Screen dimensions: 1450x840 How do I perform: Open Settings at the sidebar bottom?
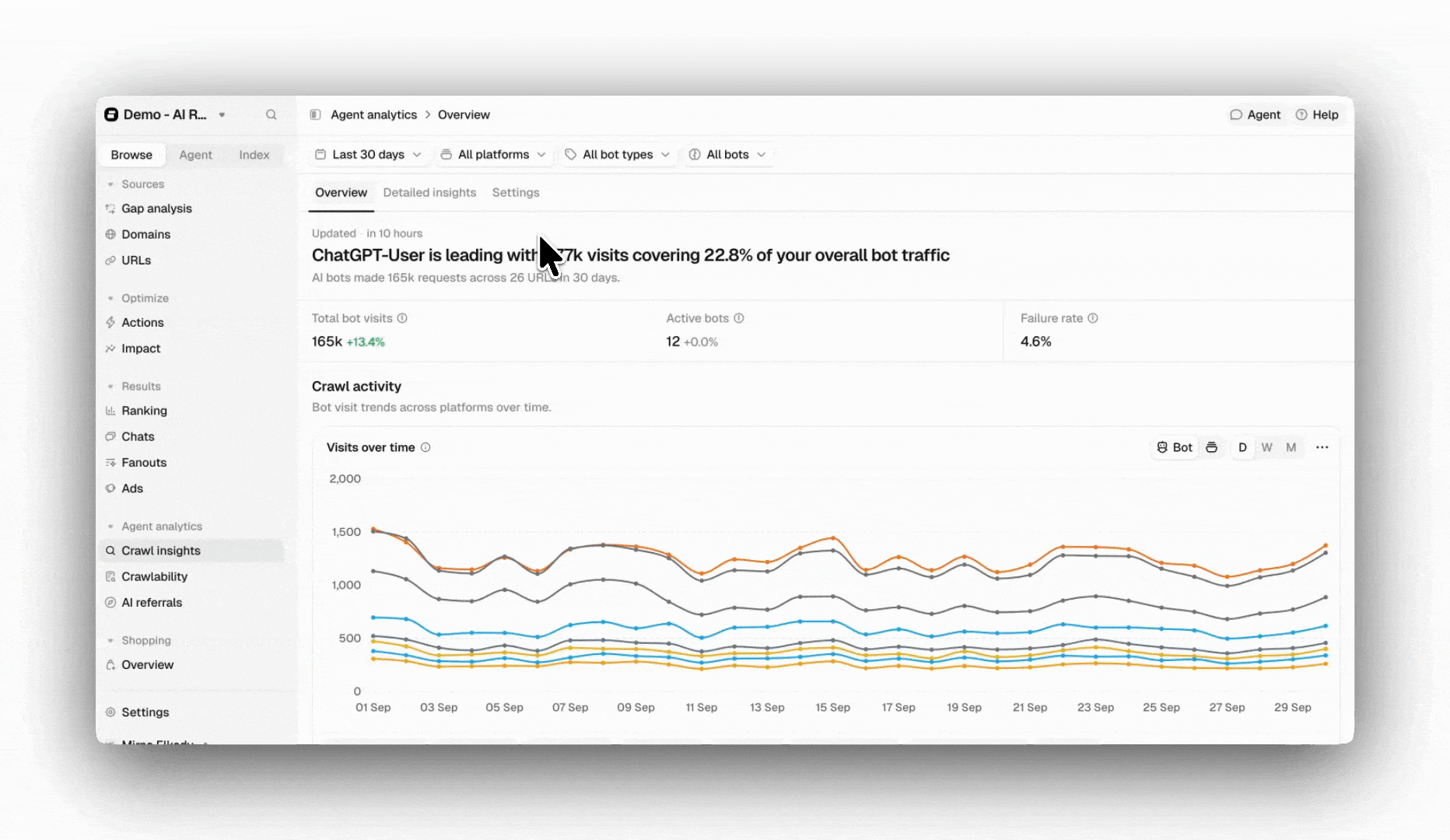click(x=145, y=712)
